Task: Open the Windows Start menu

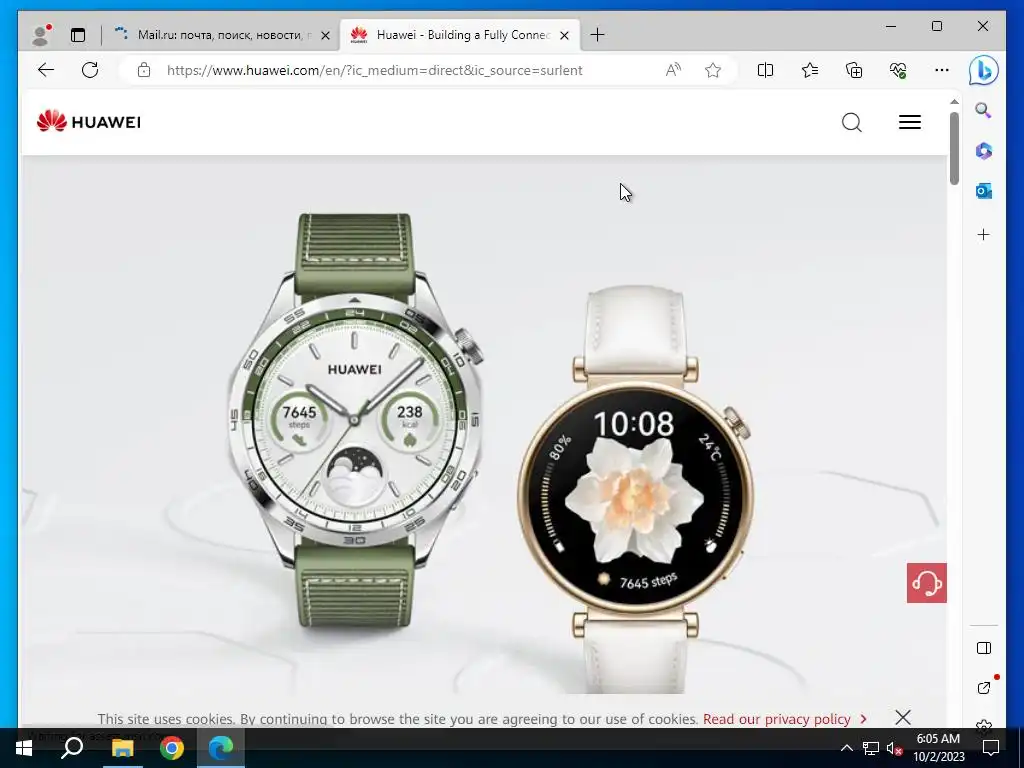Action: click(x=23, y=748)
